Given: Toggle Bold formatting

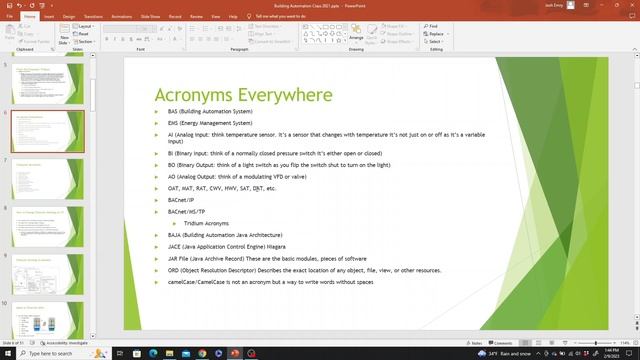Looking at the screenshot, I should coord(107,39).
